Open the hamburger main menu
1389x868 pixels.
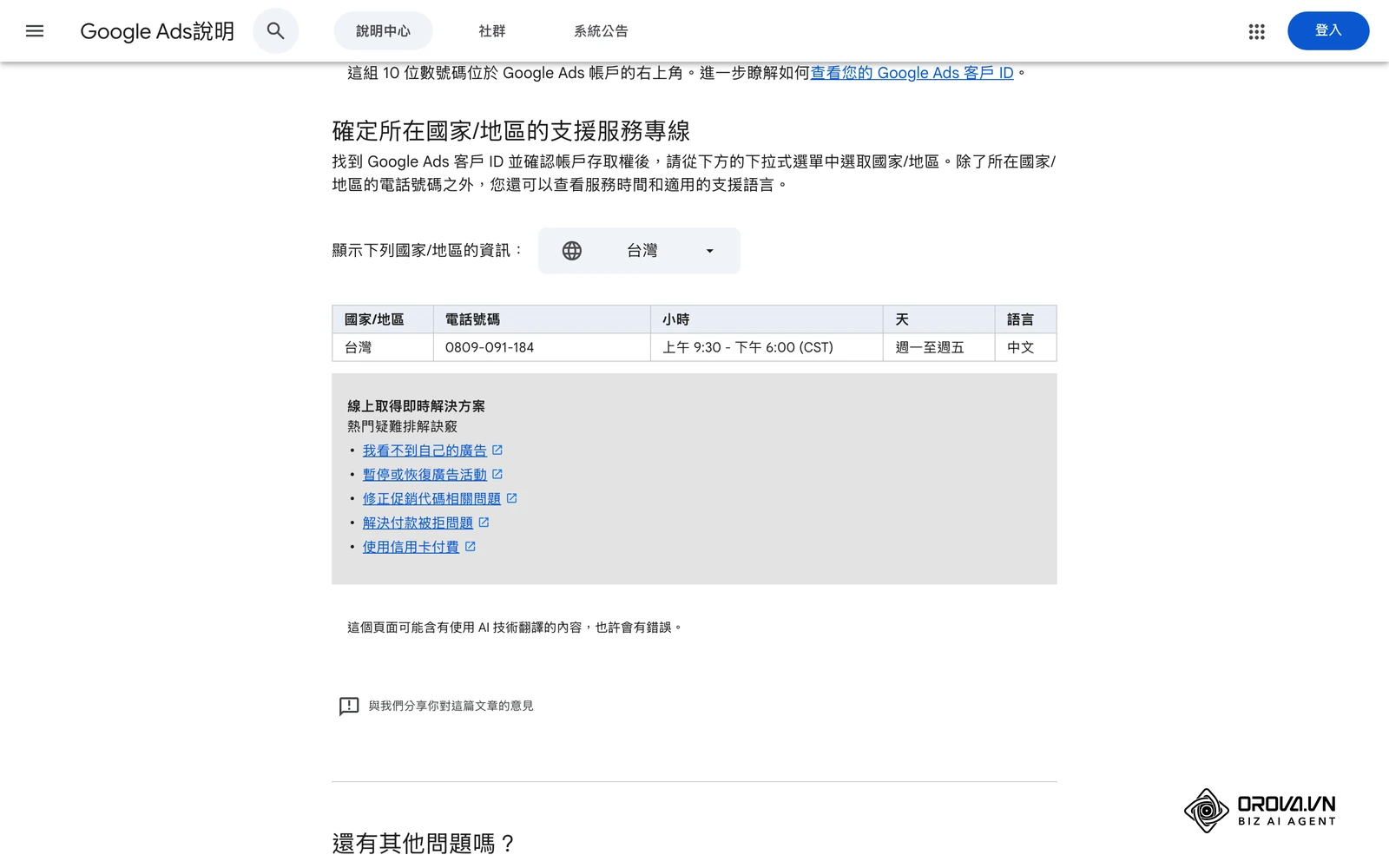point(35,31)
